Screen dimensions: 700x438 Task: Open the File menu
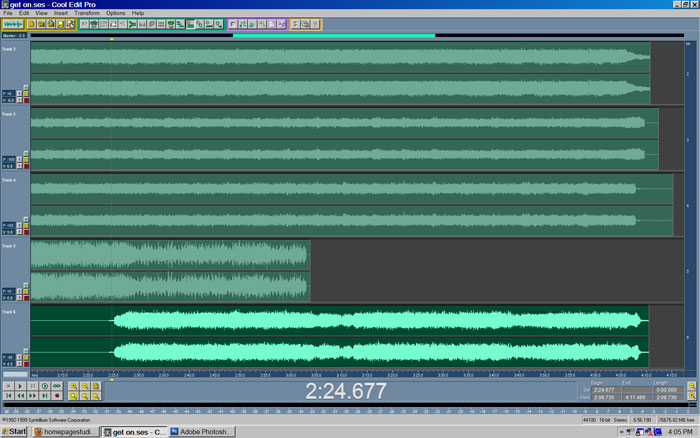pyautogui.click(x=8, y=13)
